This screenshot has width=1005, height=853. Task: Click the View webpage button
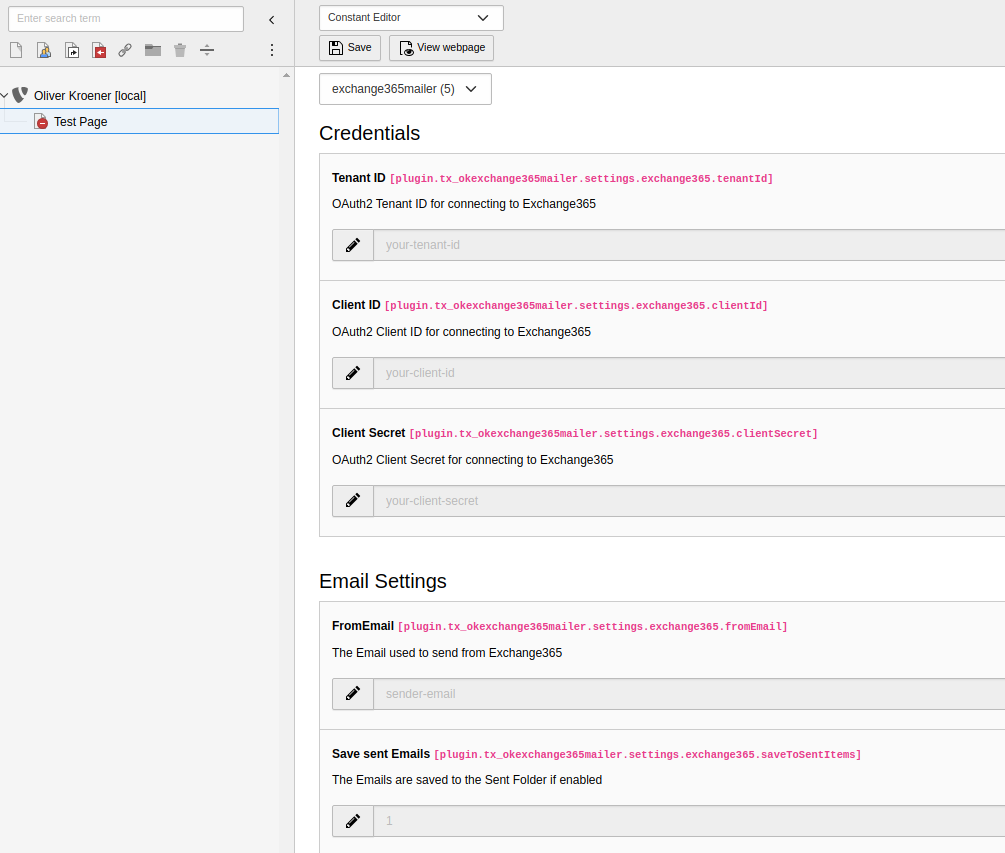[441, 47]
